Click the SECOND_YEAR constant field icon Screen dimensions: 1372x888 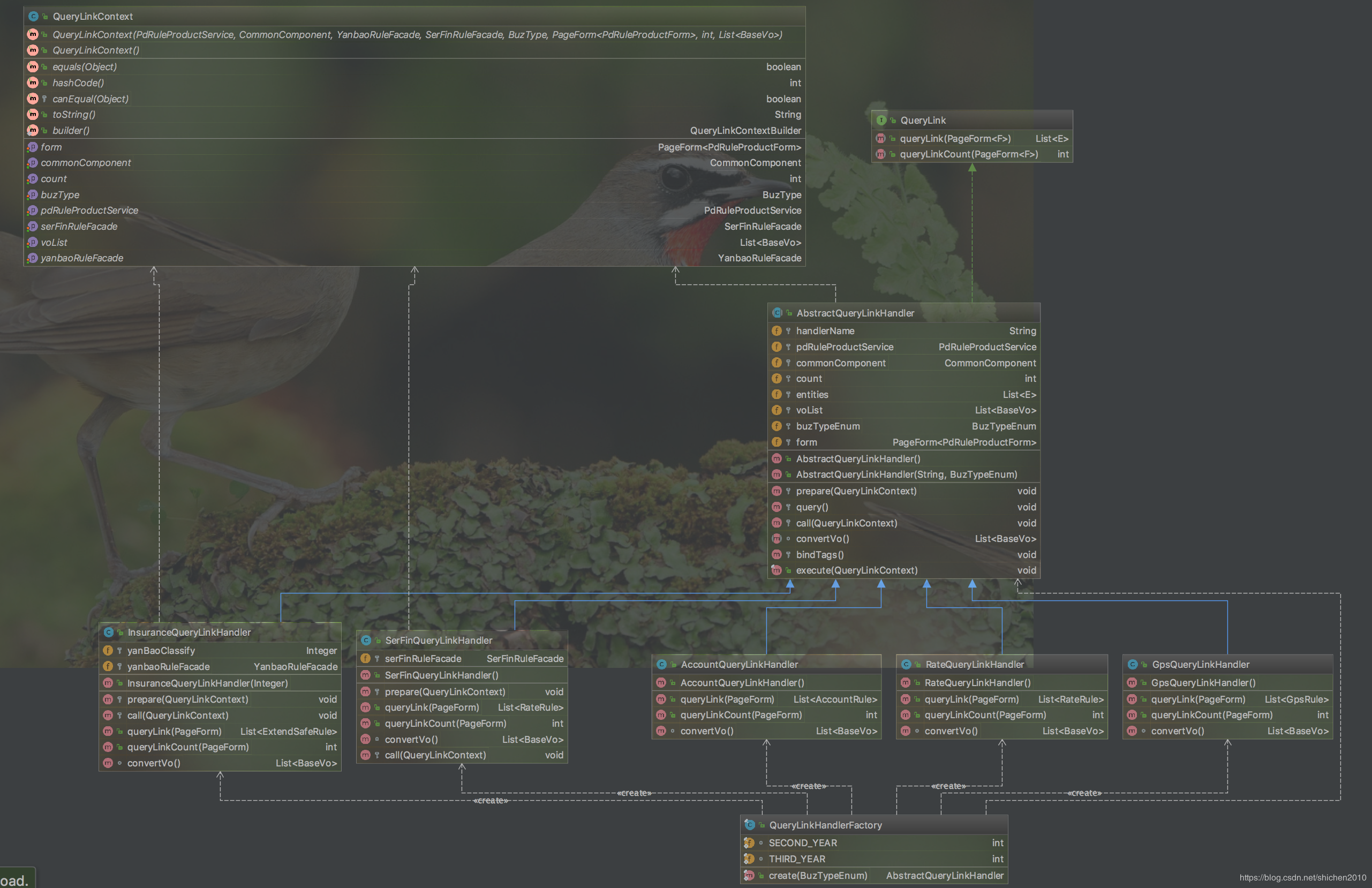click(x=749, y=842)
